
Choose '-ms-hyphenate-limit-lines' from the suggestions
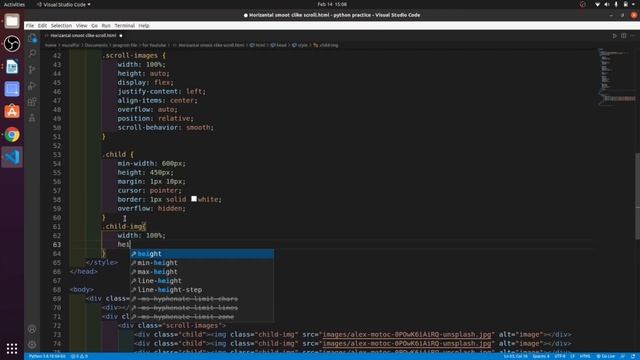pos(202,308)
